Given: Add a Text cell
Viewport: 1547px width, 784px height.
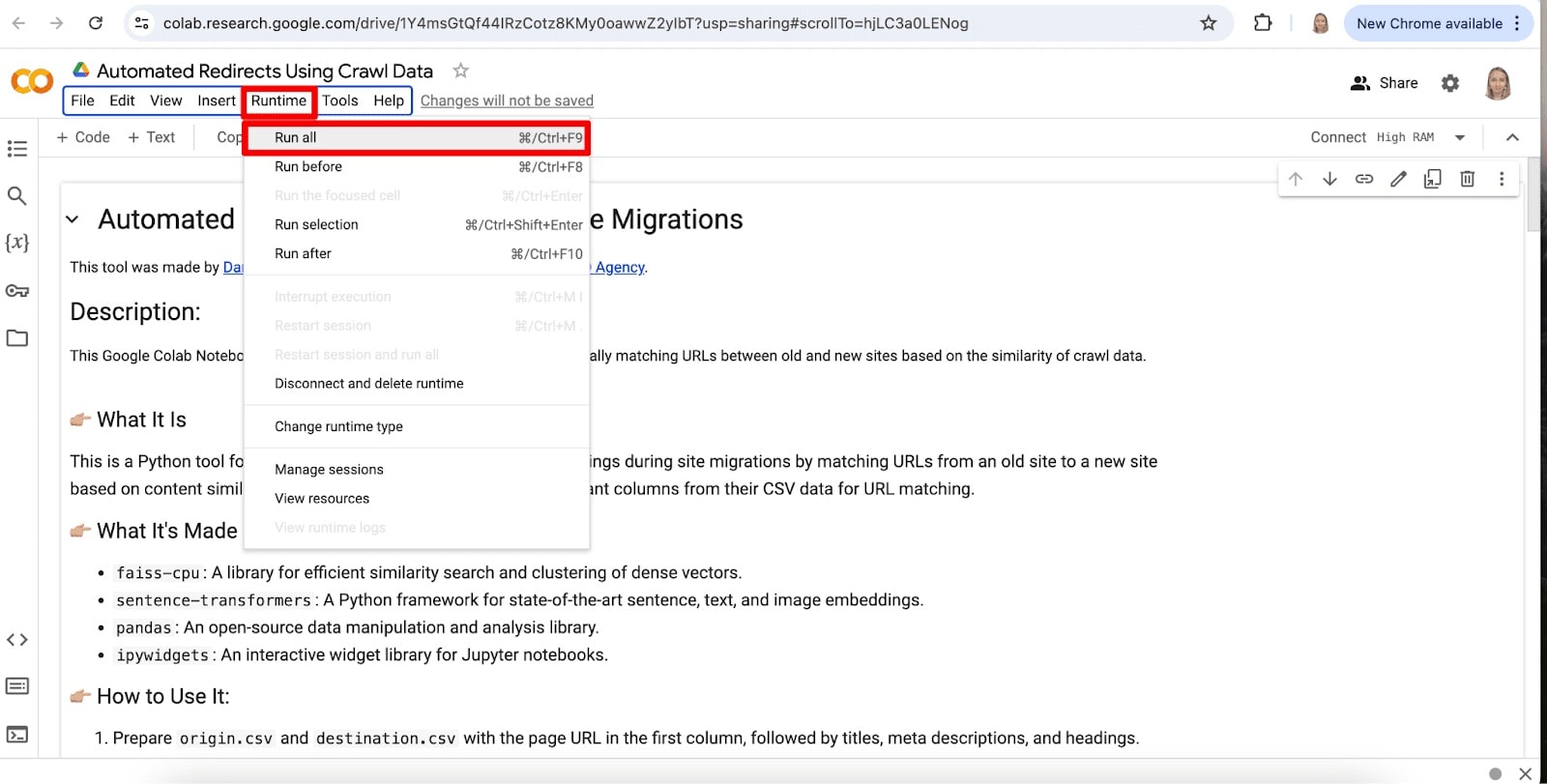Looking at the screenshot, I should [x=152, y=137].
